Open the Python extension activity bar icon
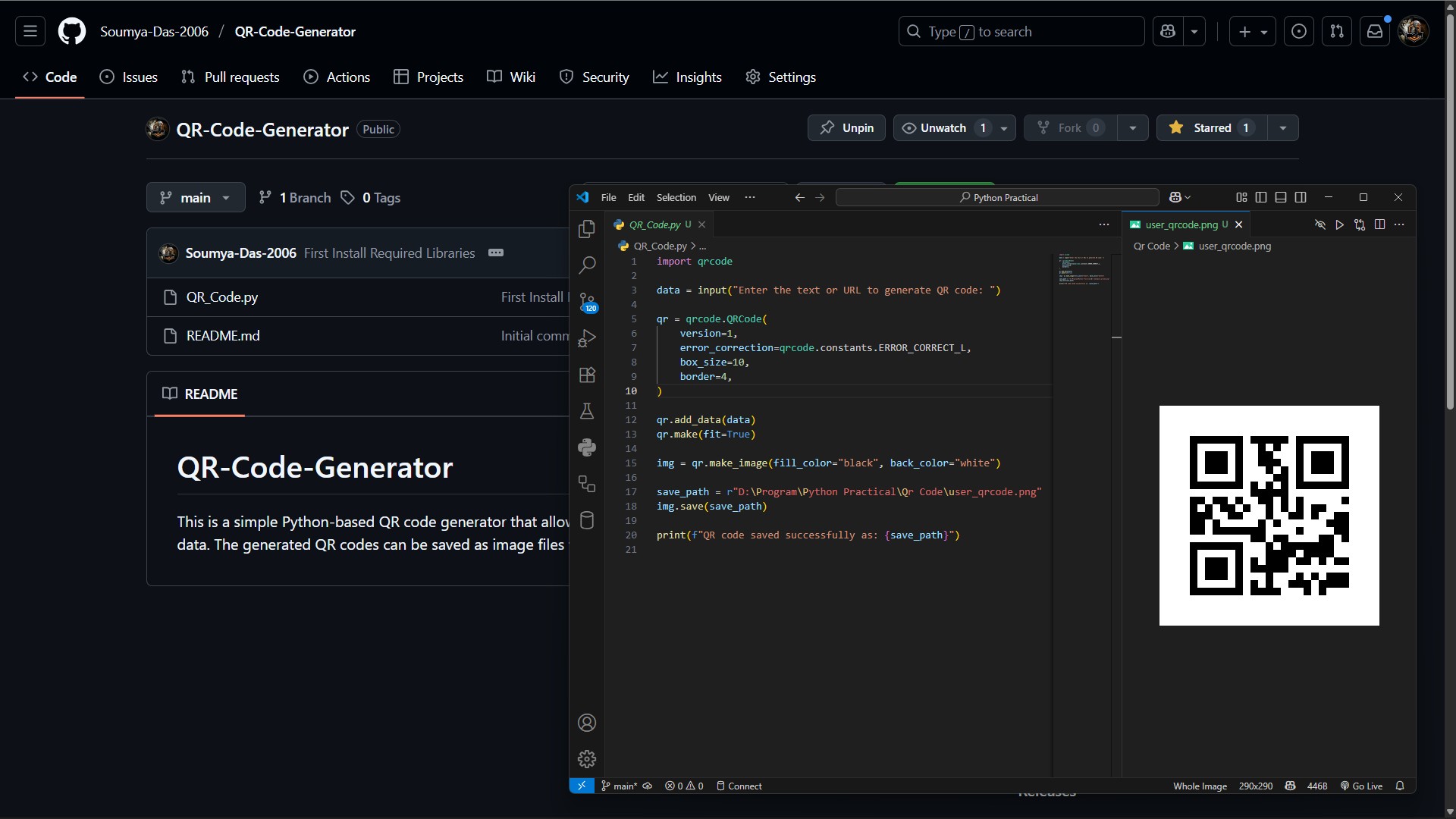This screenshot has width=1456, height=819. [x=587, y=447]
